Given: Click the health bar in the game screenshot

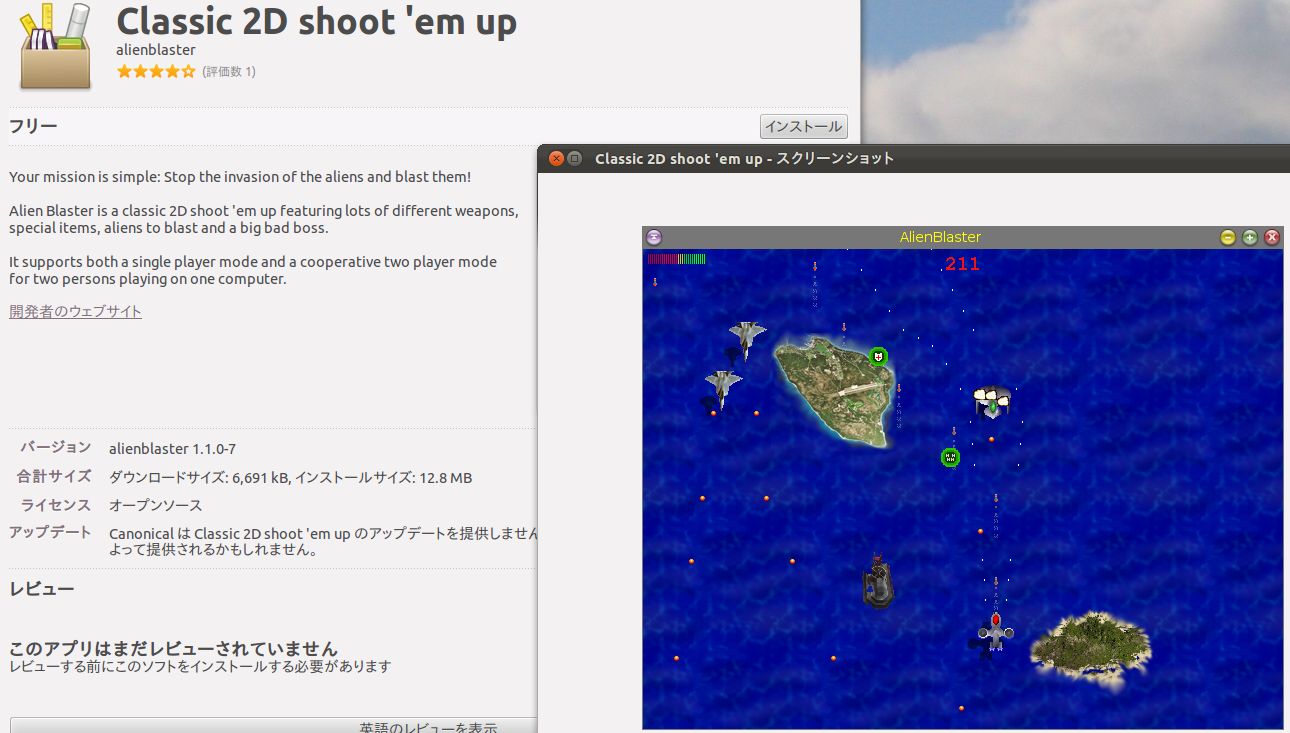Looking at the screenshot, I should (677, 259).
